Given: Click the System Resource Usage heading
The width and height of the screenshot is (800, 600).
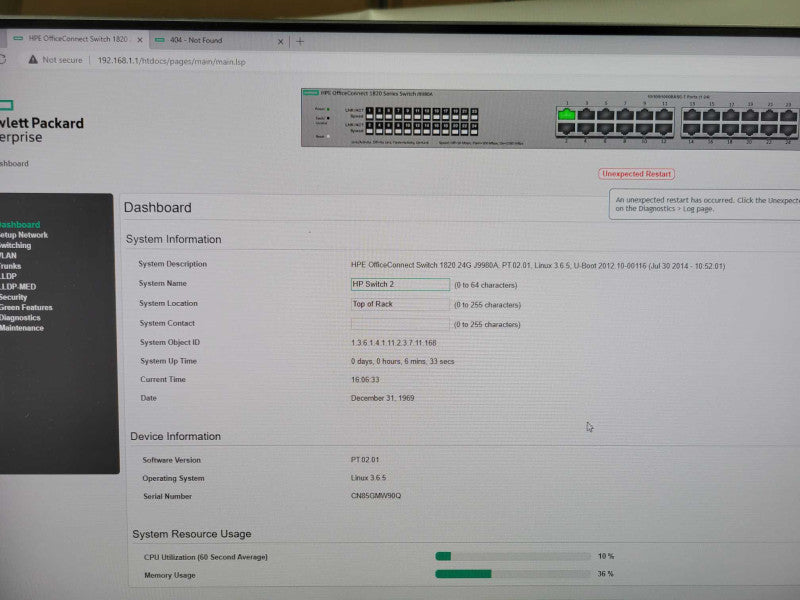Looking at the screenshot, I should click(x=192, y=534).
